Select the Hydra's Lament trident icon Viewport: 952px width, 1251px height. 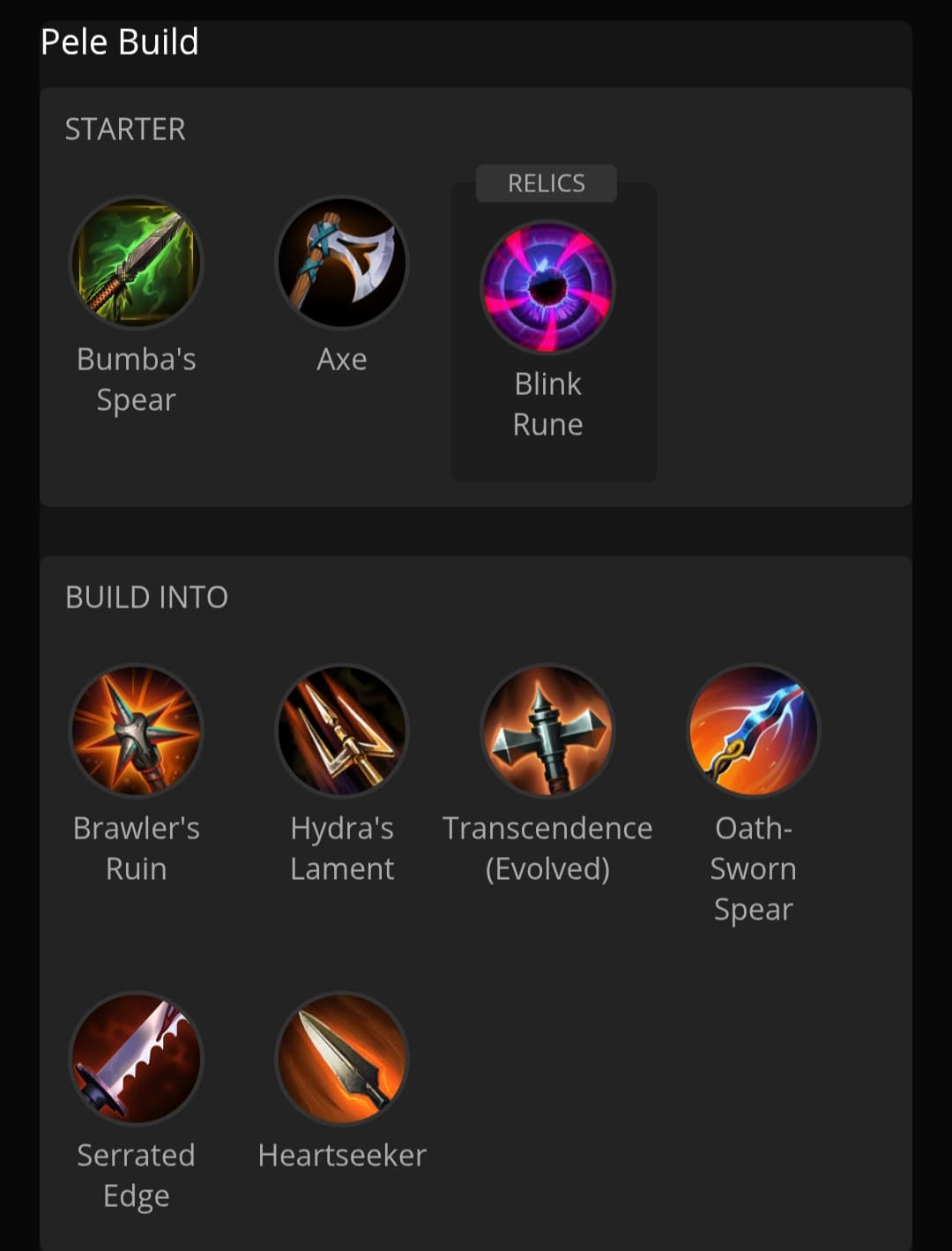click(342, 731)
